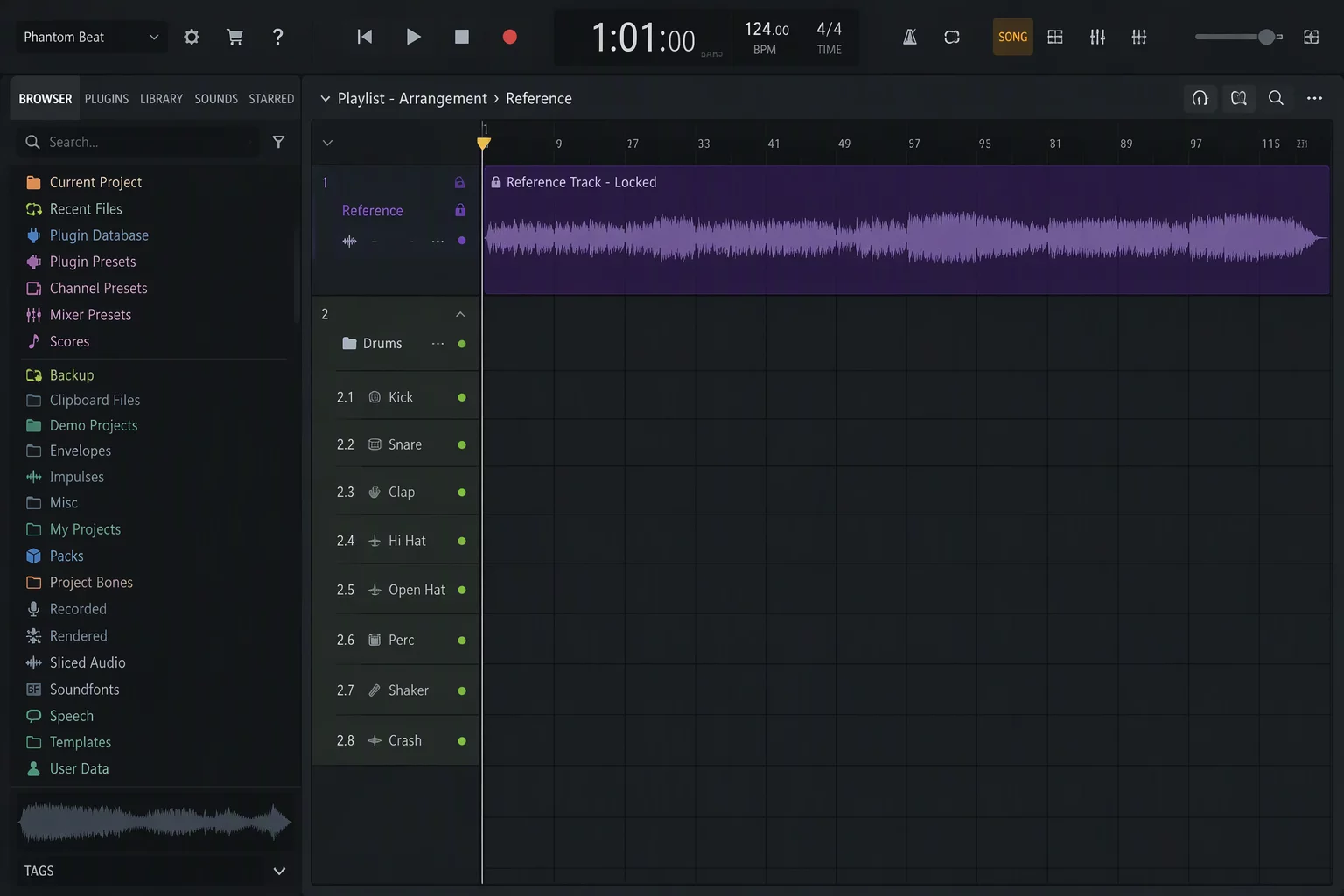Focus the browser Search field
Screen dimensions: 1344x896
tap(140, 142)
